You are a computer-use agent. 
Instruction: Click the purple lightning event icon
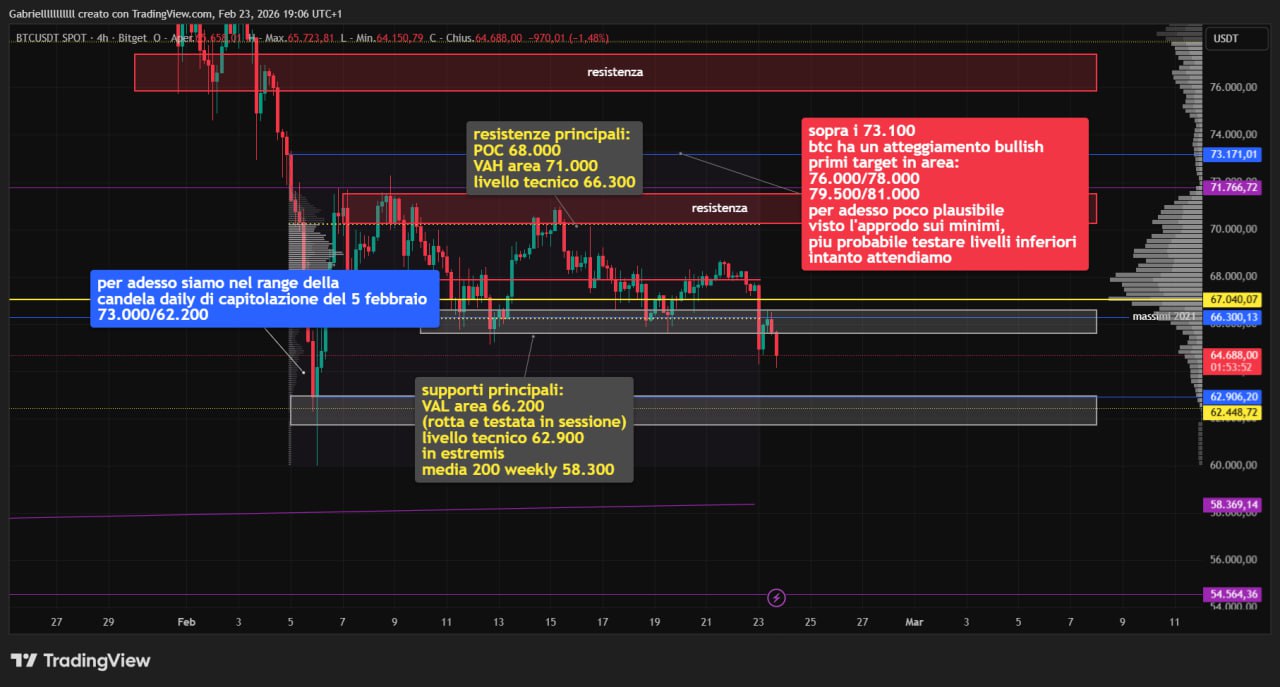click(777, 598)
